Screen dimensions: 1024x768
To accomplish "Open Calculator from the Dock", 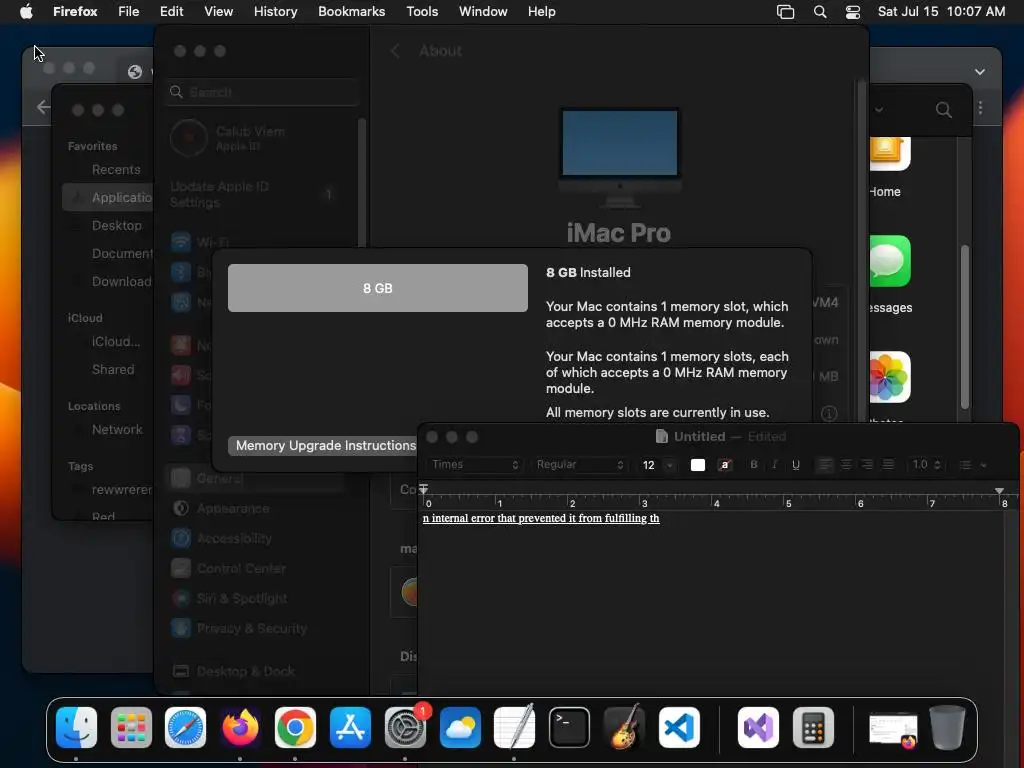I will click(813, 727).
